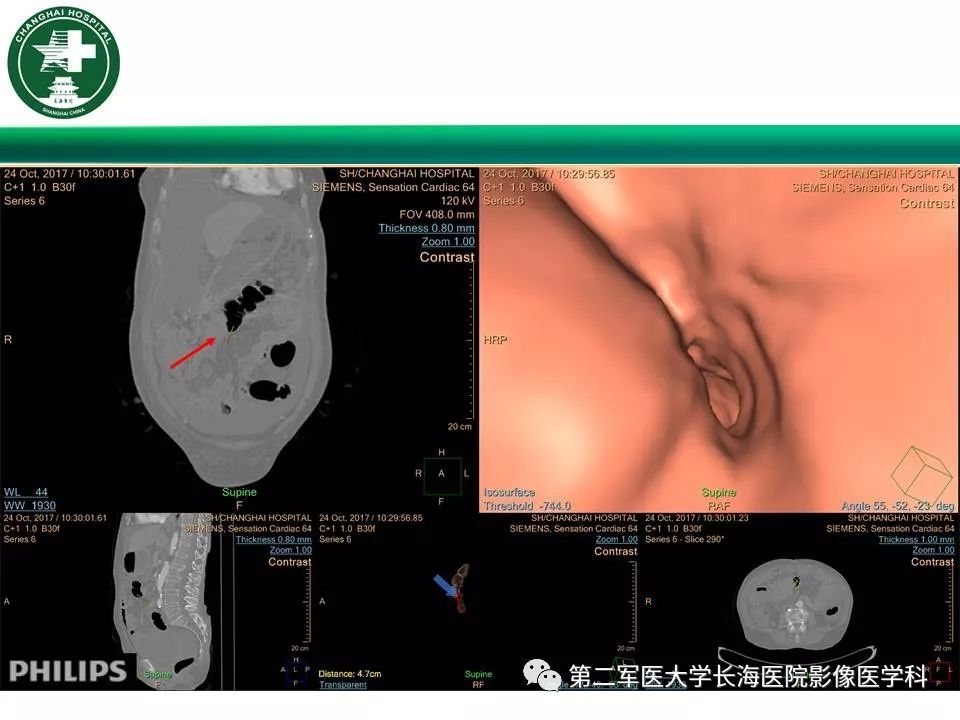Click the Distance: 4.7cm measurement
This screenshot has width=960, height=720.
tap(350, 673)
